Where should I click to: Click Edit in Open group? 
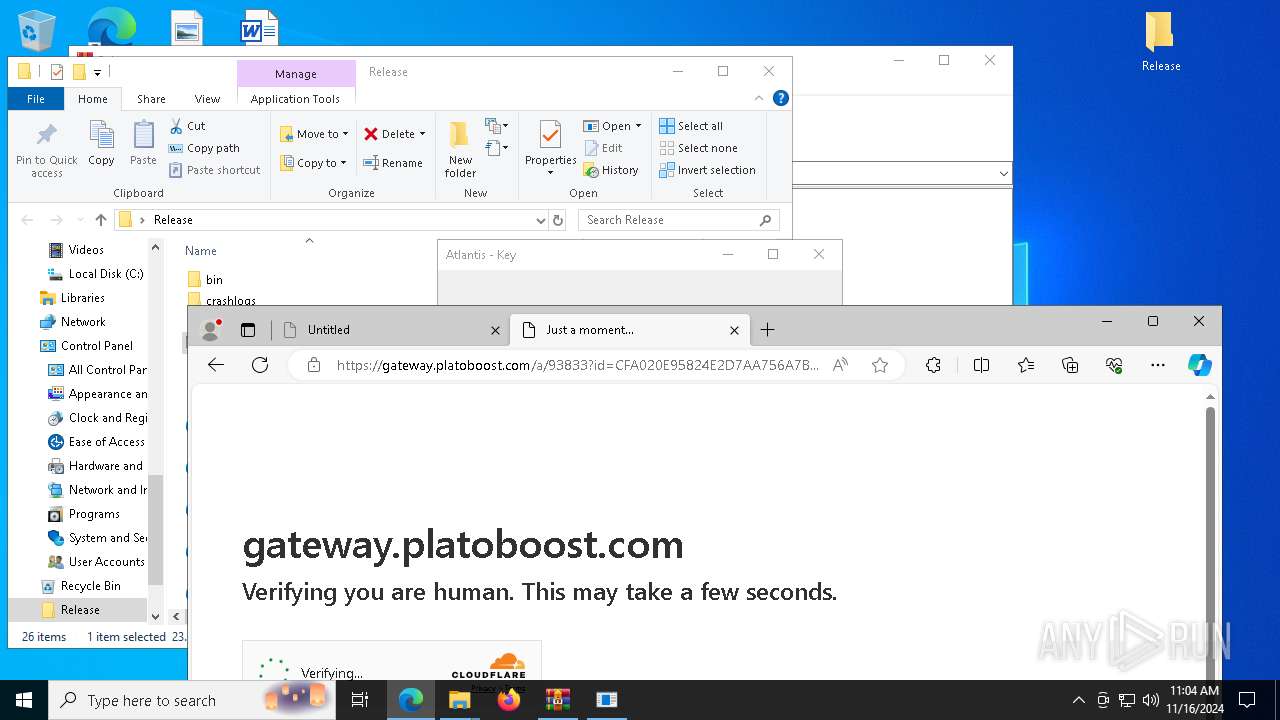(604, 148)
